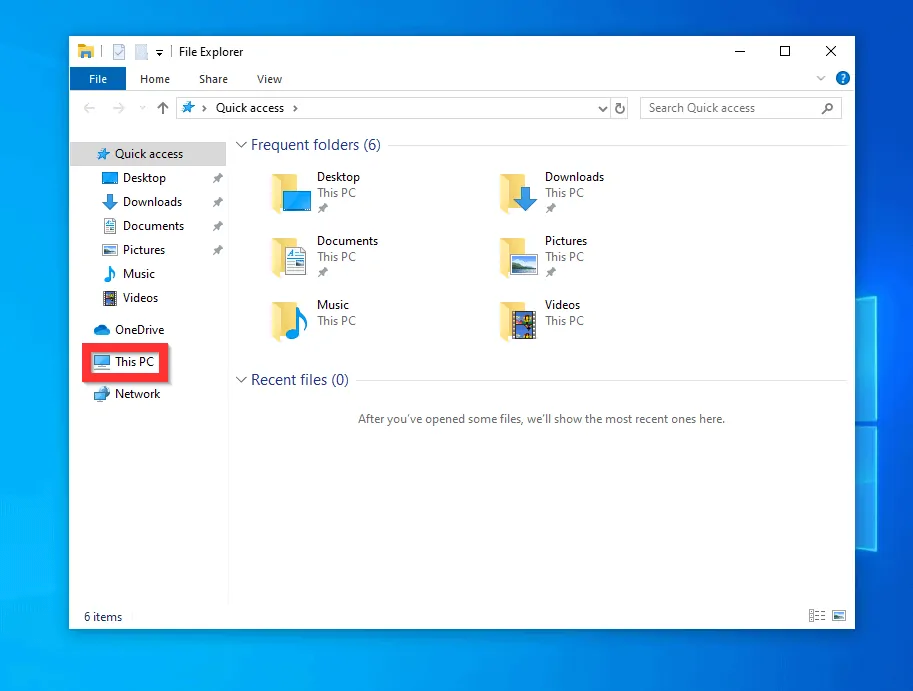913x691 pixels.
Task: Switch to the View ribbon tab
Action: click(269, 78)
